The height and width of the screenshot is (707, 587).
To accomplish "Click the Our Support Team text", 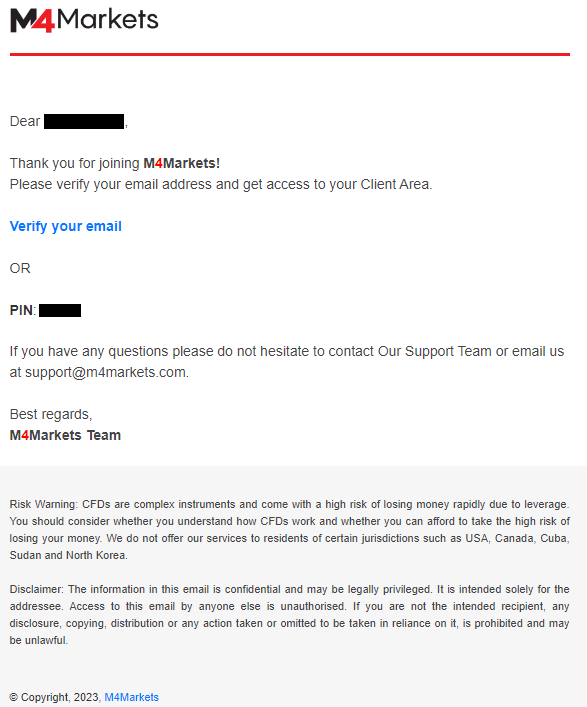I will 435,351.
